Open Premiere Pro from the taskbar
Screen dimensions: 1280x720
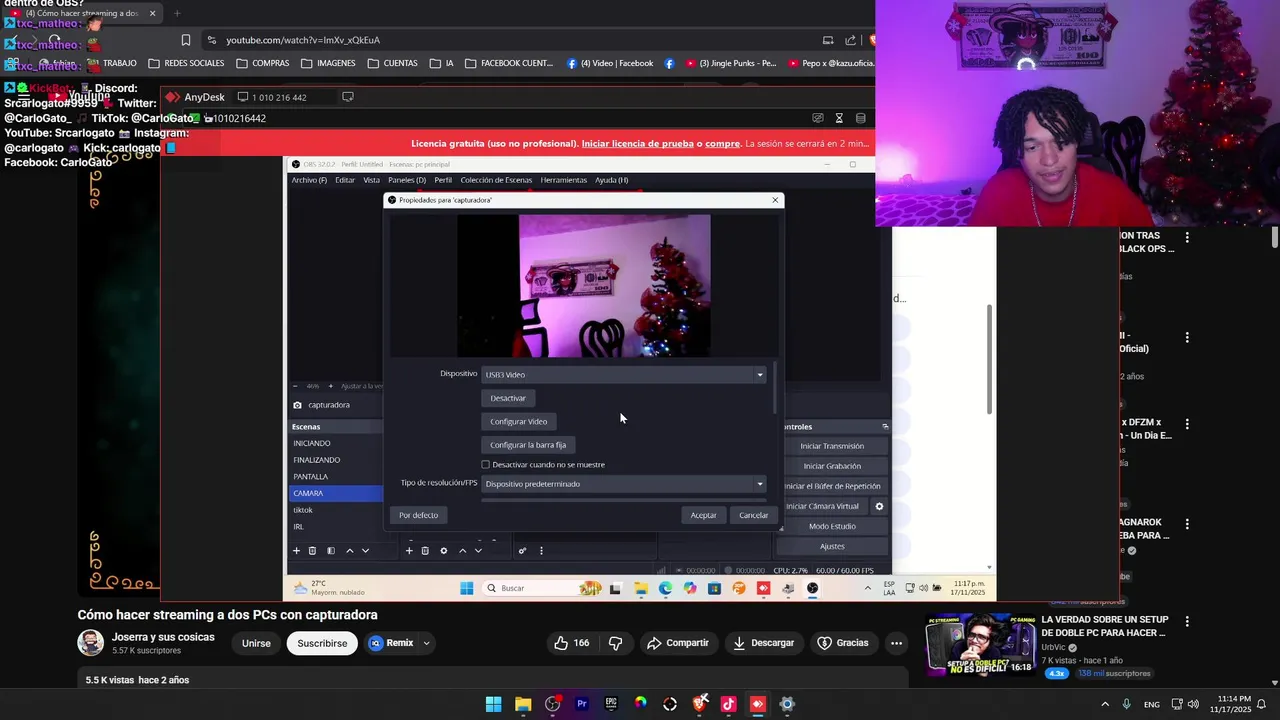coord(582,704)
